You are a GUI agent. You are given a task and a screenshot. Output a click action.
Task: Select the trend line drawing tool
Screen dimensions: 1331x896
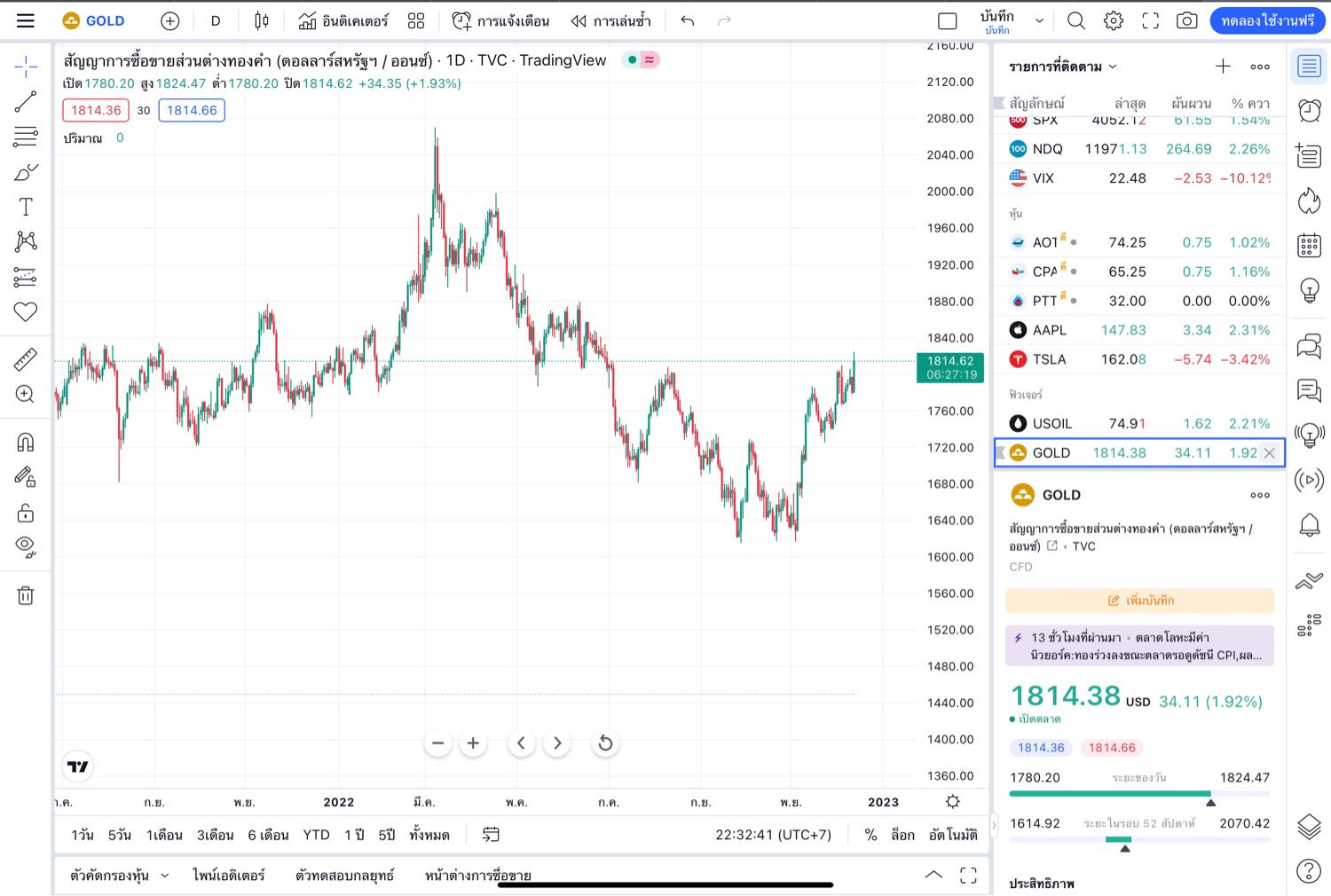click(26, 102)
